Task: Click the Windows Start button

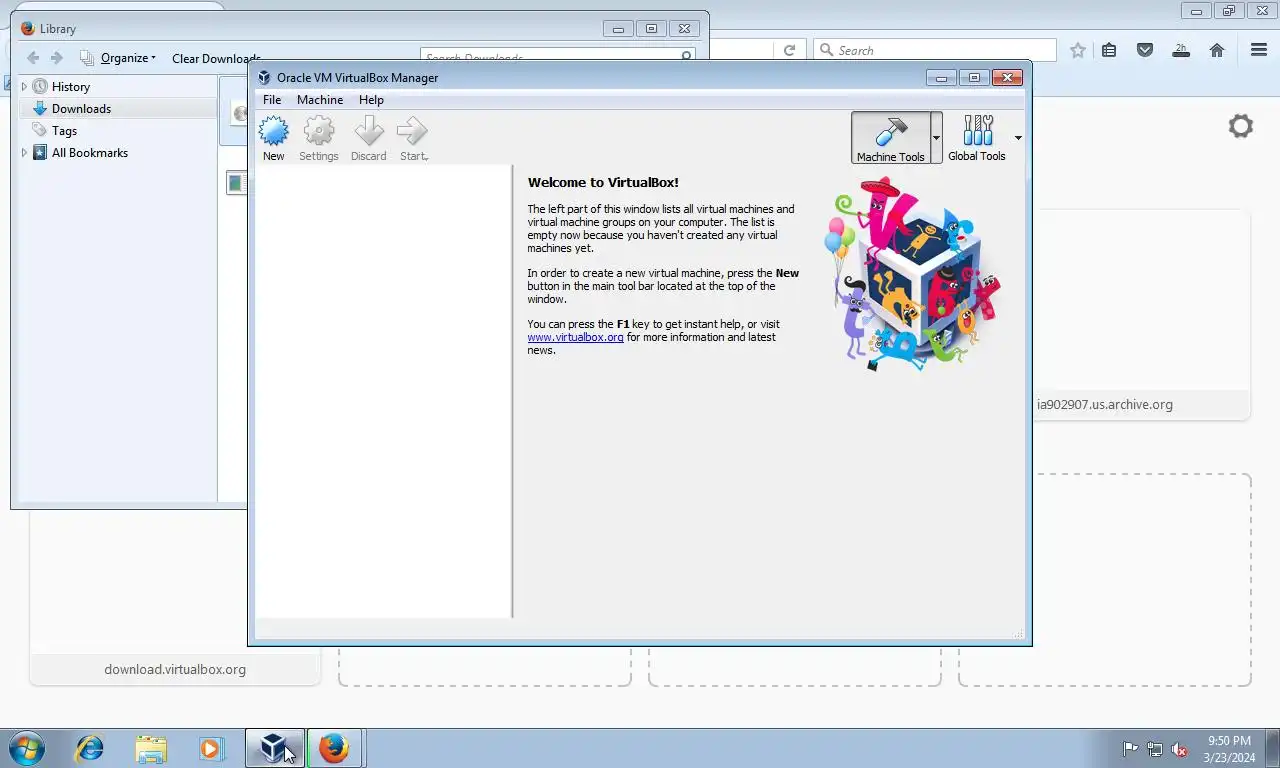Action: (26, 748)
